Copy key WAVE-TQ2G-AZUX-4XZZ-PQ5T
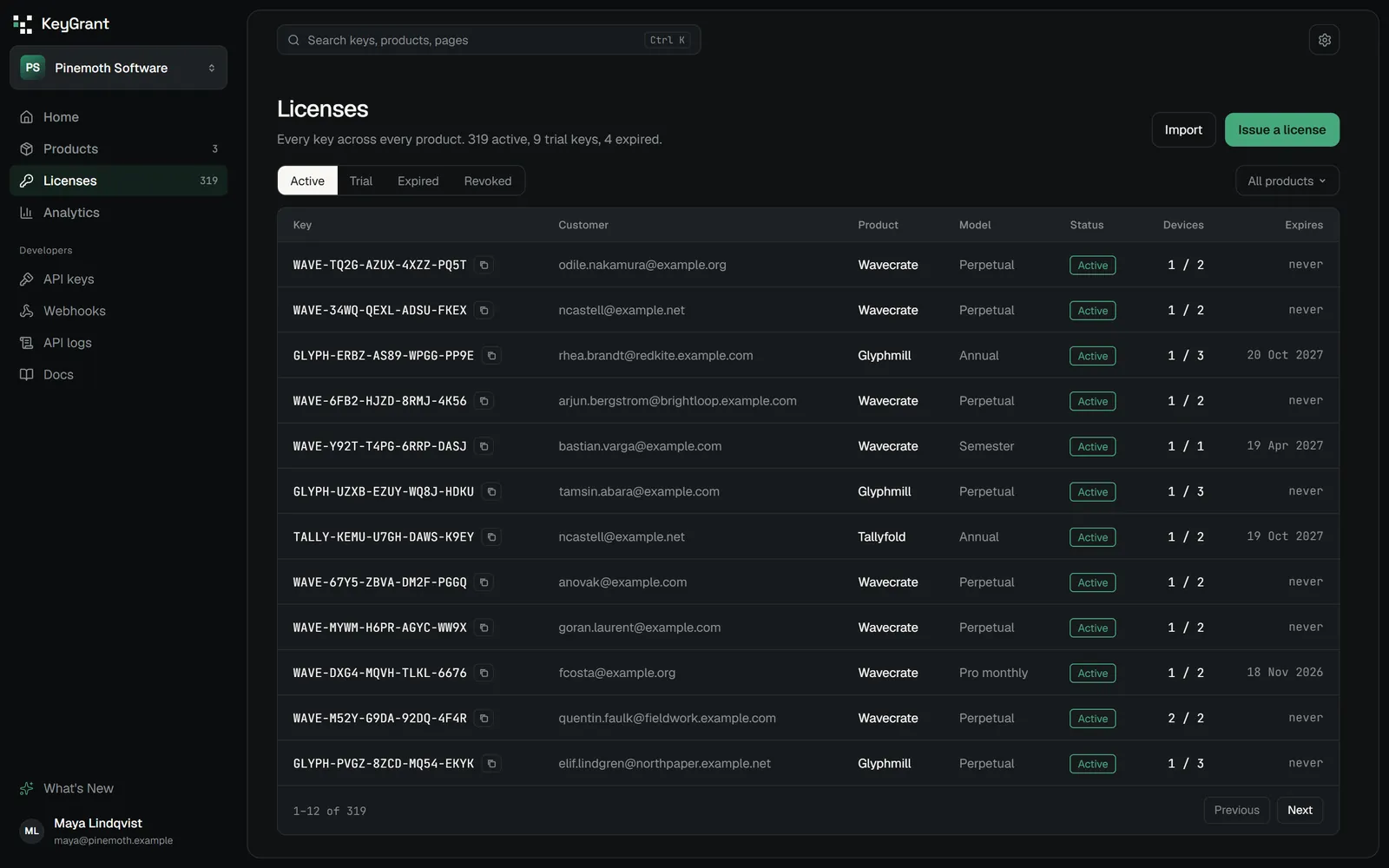Screen dimensions: 1389x868 coord(484,265)
